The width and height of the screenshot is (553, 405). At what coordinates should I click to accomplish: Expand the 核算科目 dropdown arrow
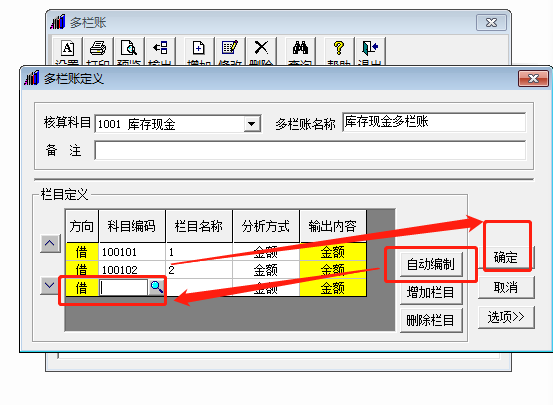click(251, 124)
